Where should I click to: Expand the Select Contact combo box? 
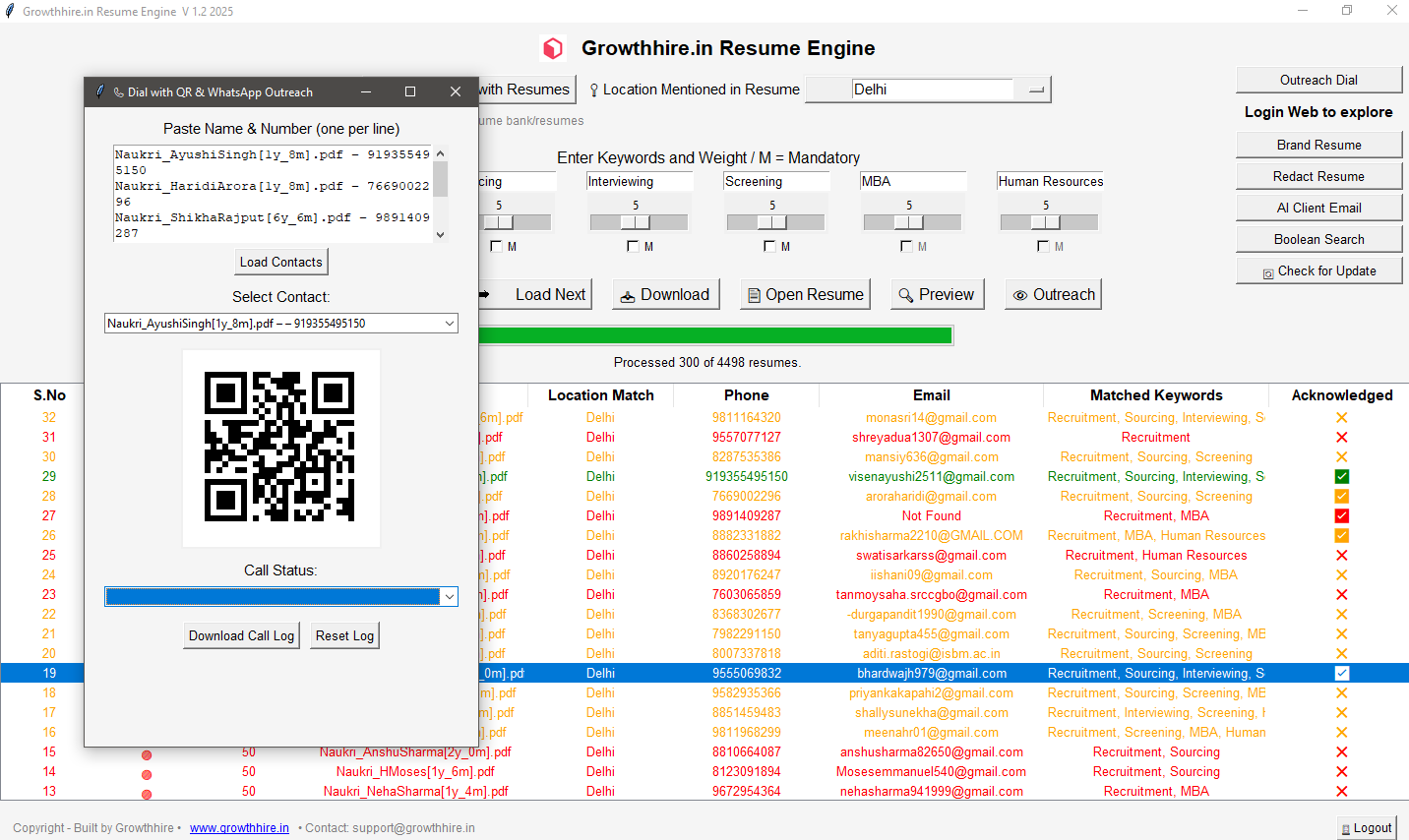[449, 324]
